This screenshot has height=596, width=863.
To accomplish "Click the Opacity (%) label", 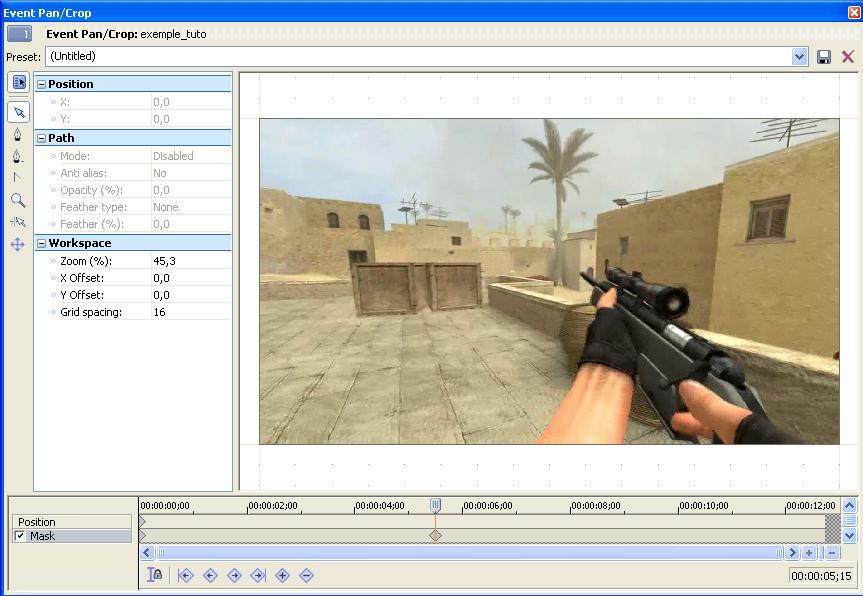I will tap(91, 190).
